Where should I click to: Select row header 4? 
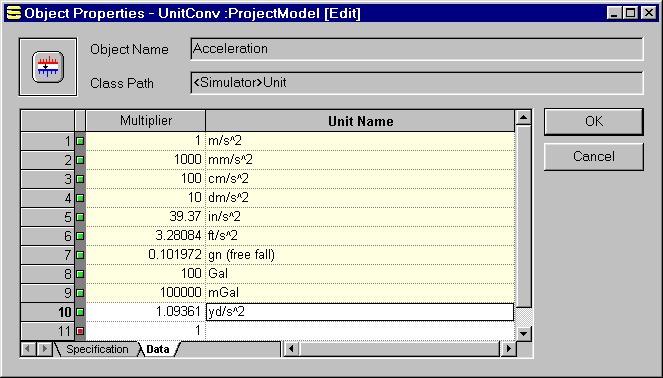coord(48,198)
